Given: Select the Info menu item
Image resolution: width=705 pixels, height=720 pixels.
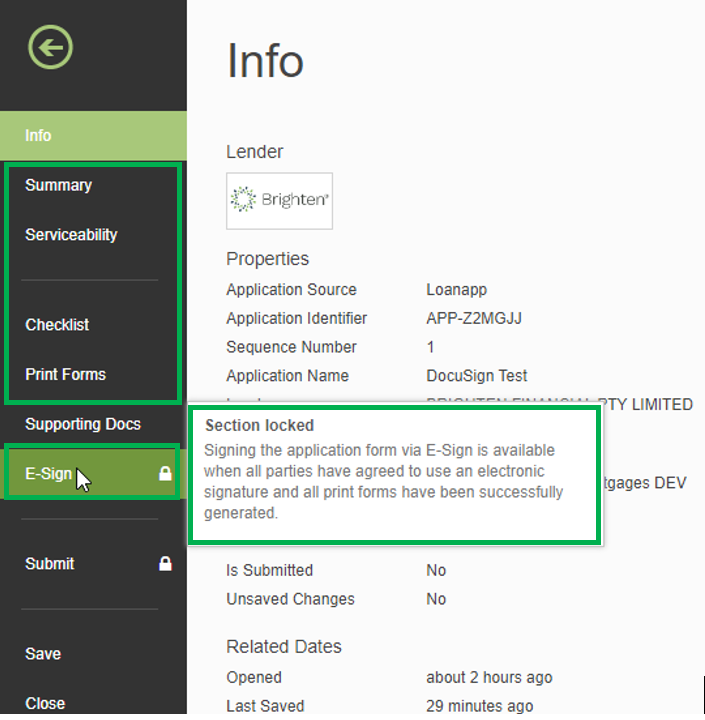Looking at the screenshot, I should click(39, 136).
